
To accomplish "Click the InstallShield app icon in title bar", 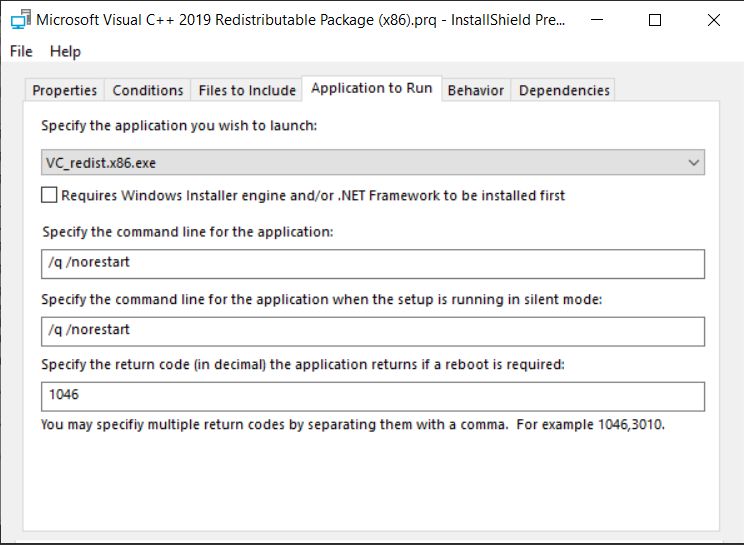I will tap(21, 19).
